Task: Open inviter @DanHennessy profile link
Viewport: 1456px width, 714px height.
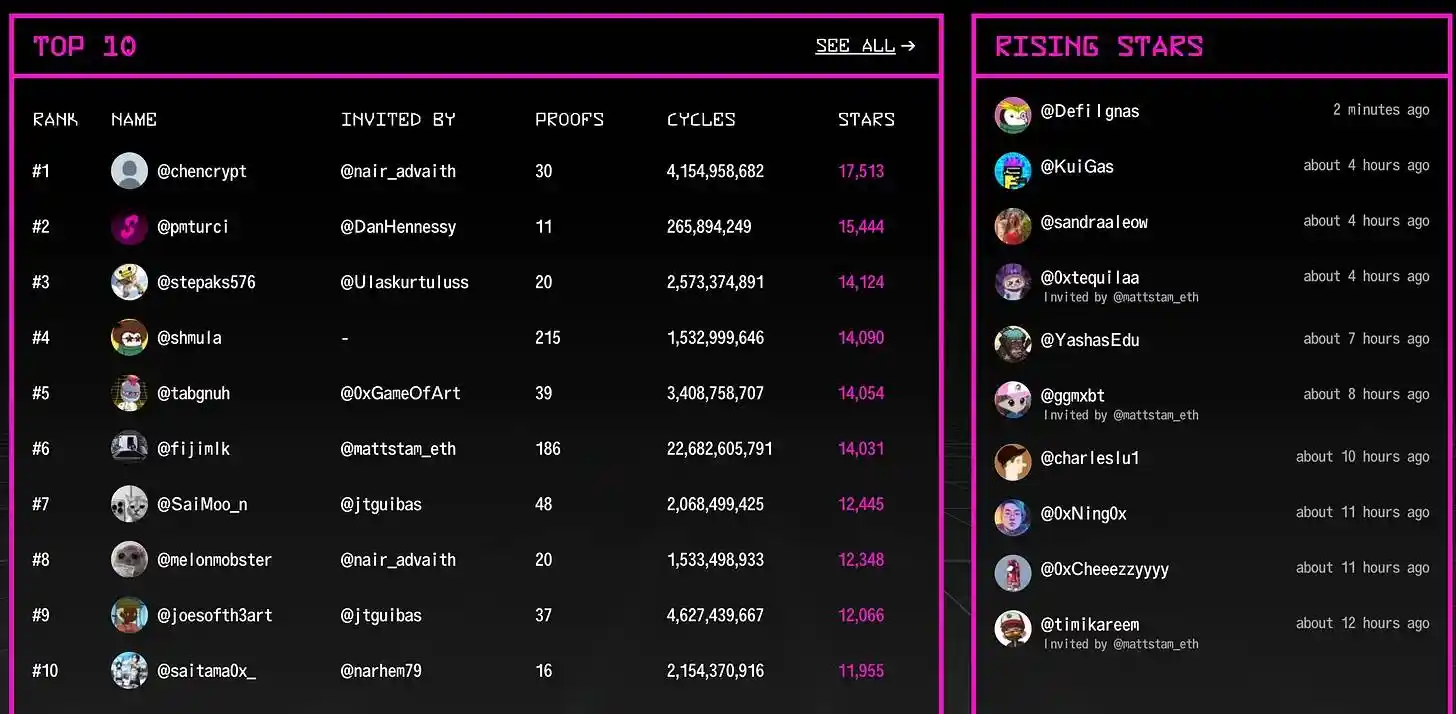Action: 398,227
